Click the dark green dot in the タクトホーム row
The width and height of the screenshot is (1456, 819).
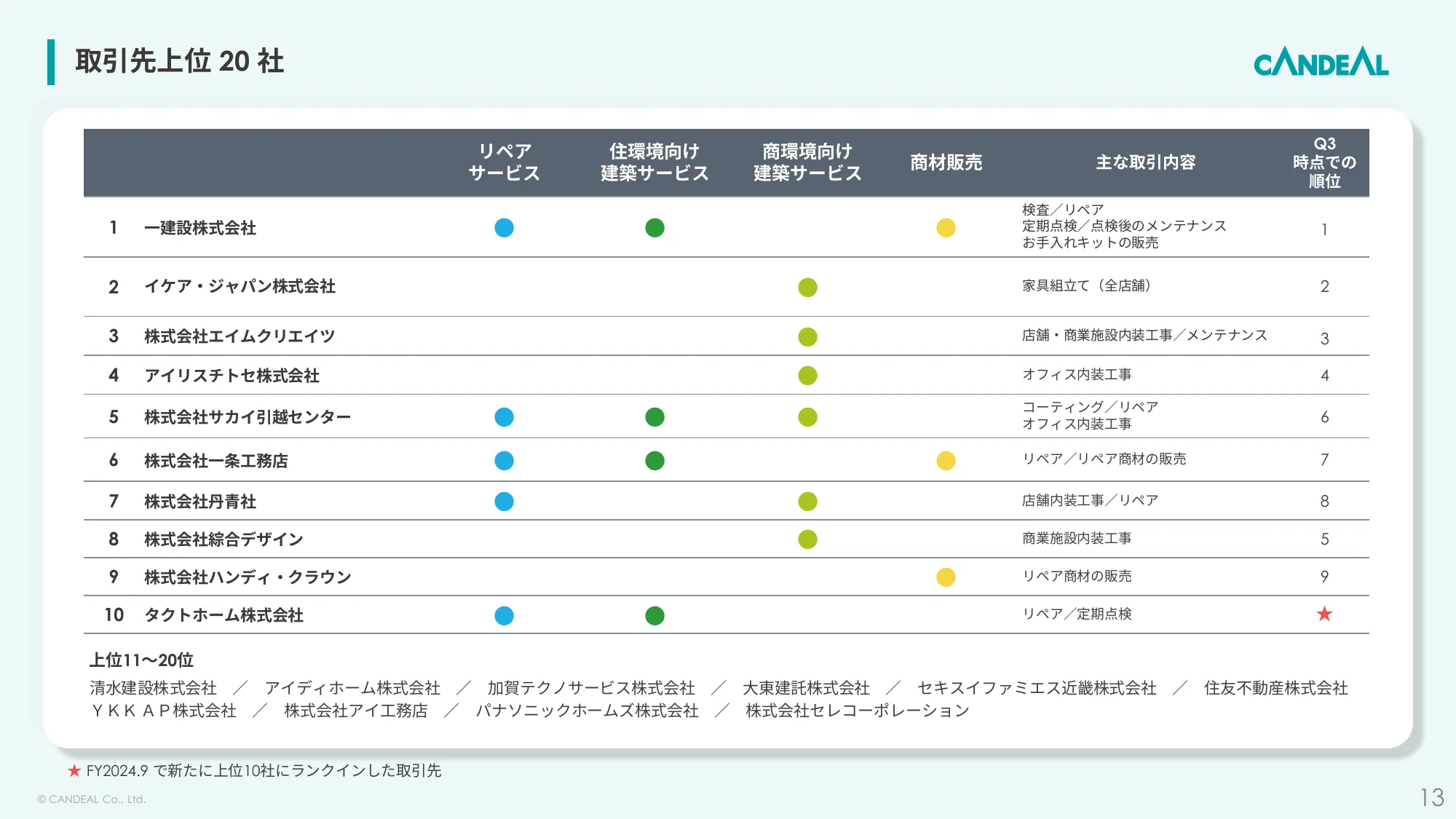[654, 616]
